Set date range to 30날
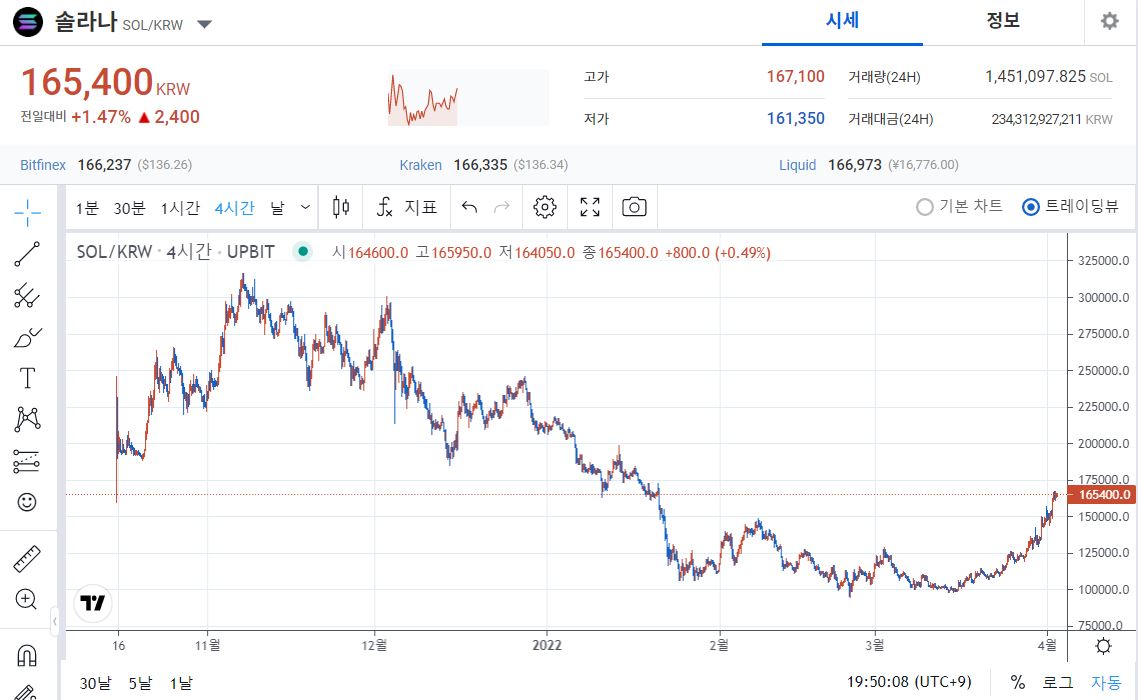 [96, 683]
